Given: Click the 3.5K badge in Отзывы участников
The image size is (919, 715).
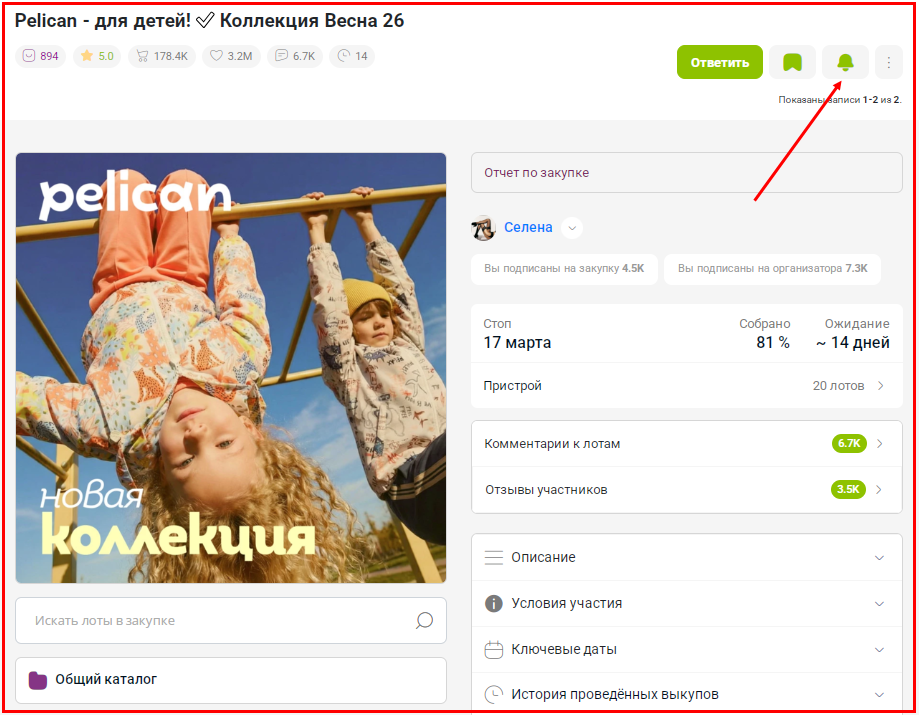Looking at the screenshot, I should (848, 489).
